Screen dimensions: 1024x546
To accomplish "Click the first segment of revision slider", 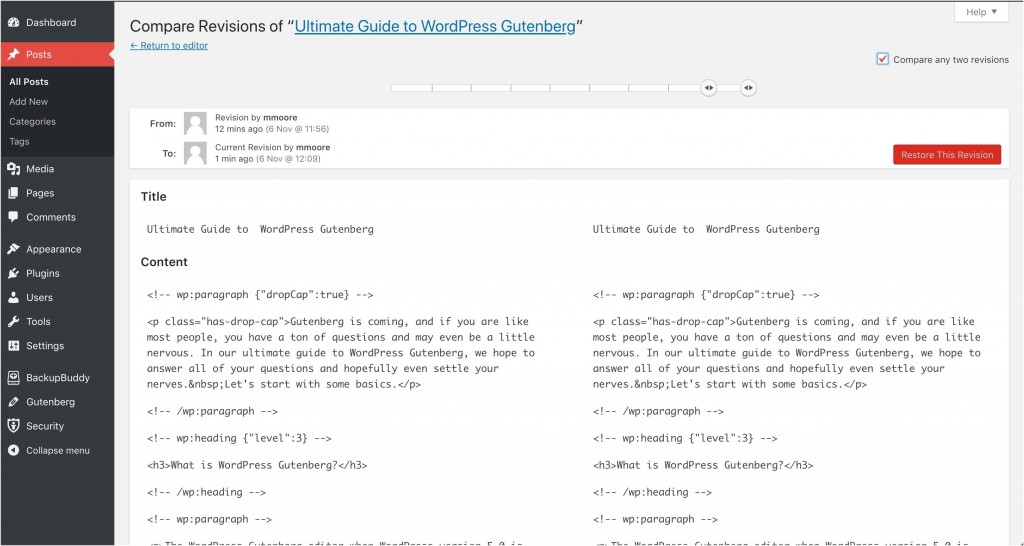I will [411, 88].
